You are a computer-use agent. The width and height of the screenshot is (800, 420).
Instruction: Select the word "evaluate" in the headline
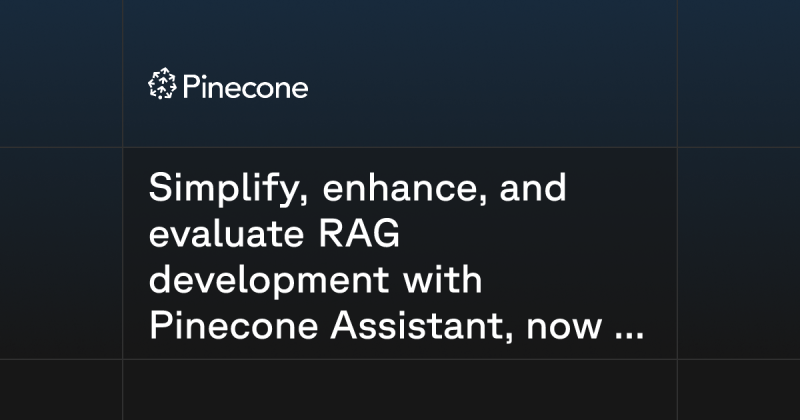(x=226, y=234)
